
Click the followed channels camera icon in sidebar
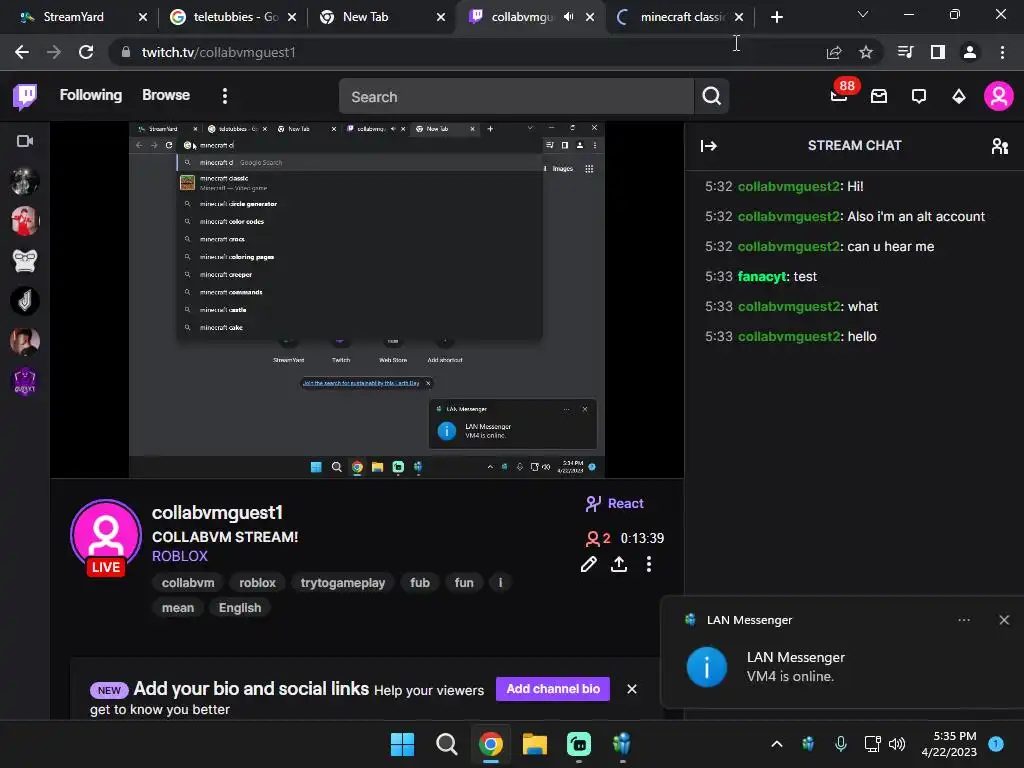click(25, 141)
